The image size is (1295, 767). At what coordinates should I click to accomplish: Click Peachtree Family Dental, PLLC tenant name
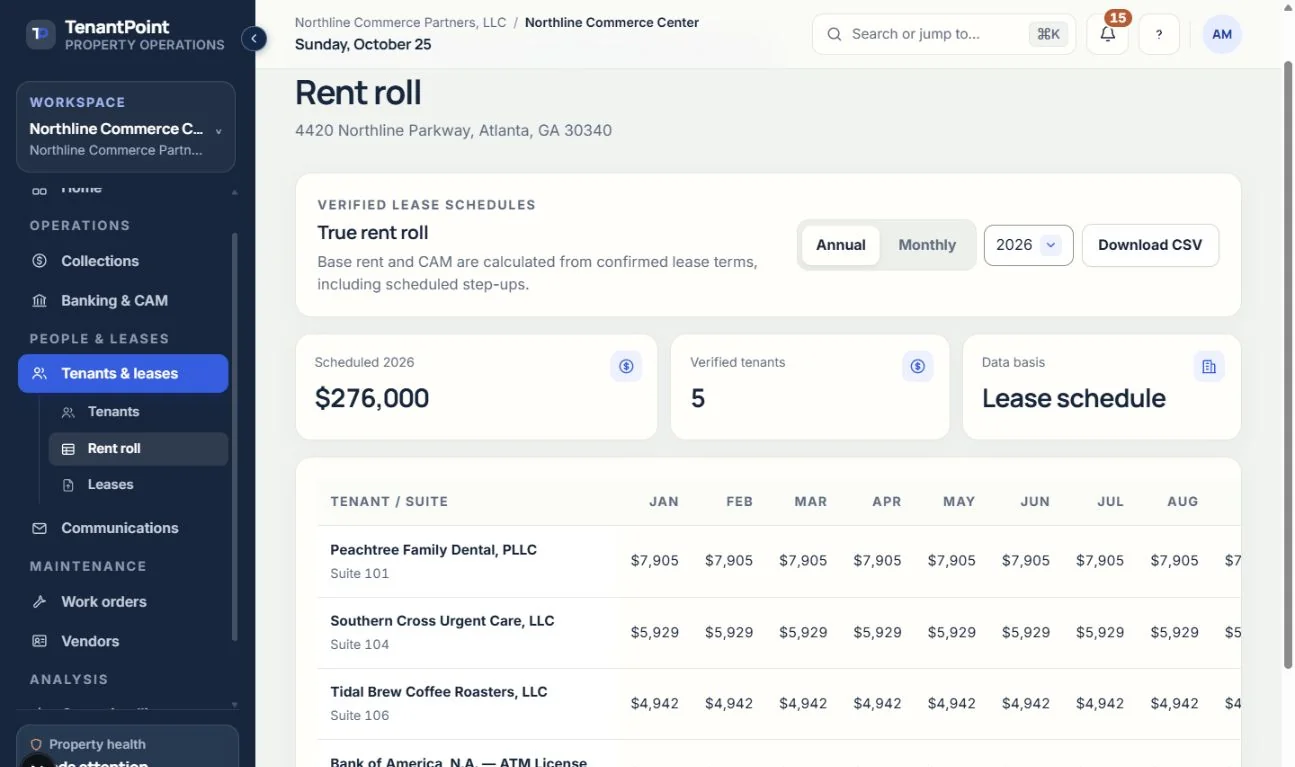(x=433, y=550)
